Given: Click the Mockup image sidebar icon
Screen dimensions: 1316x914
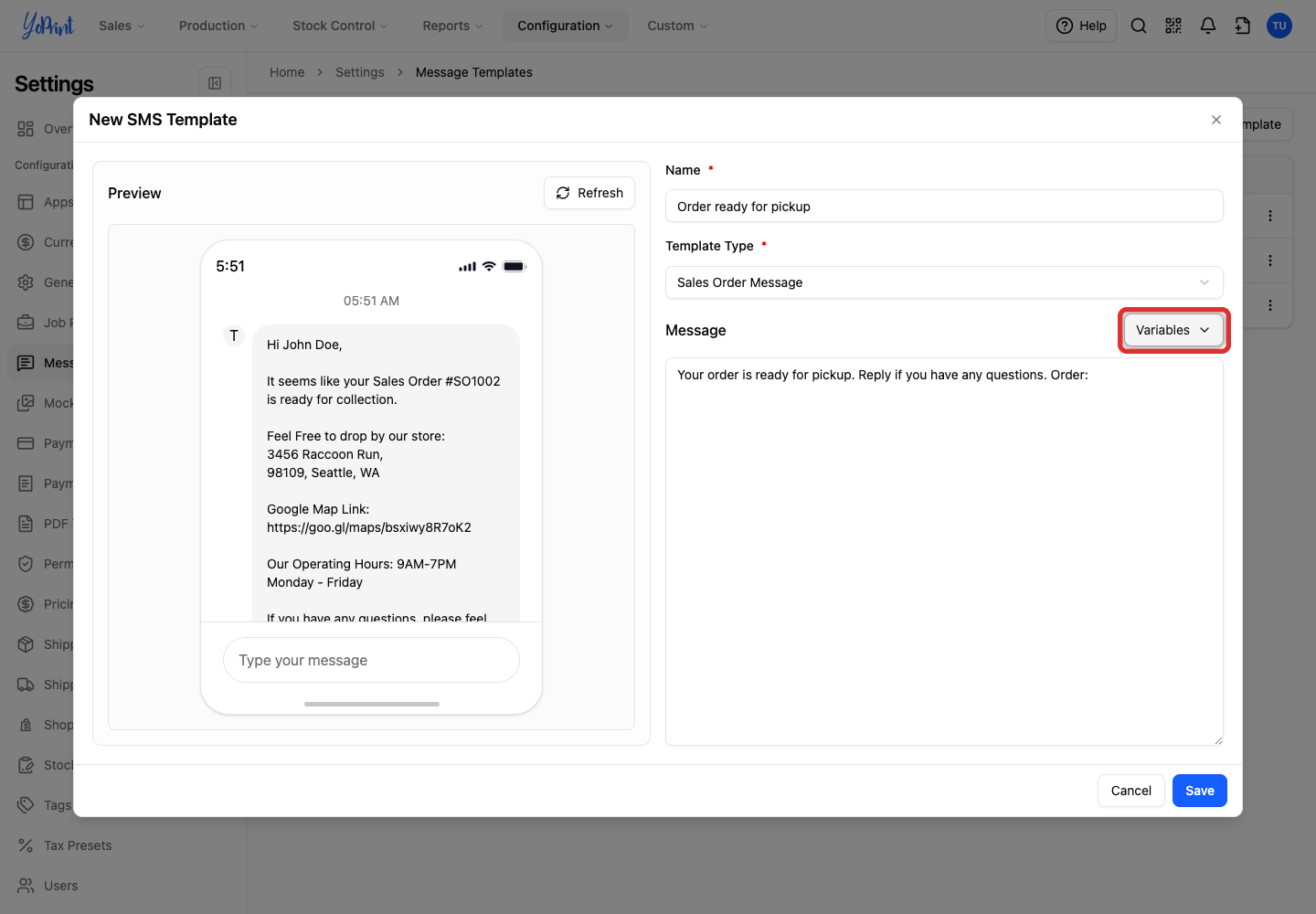Looking at the screenshot, I should (x=26, y=403).
